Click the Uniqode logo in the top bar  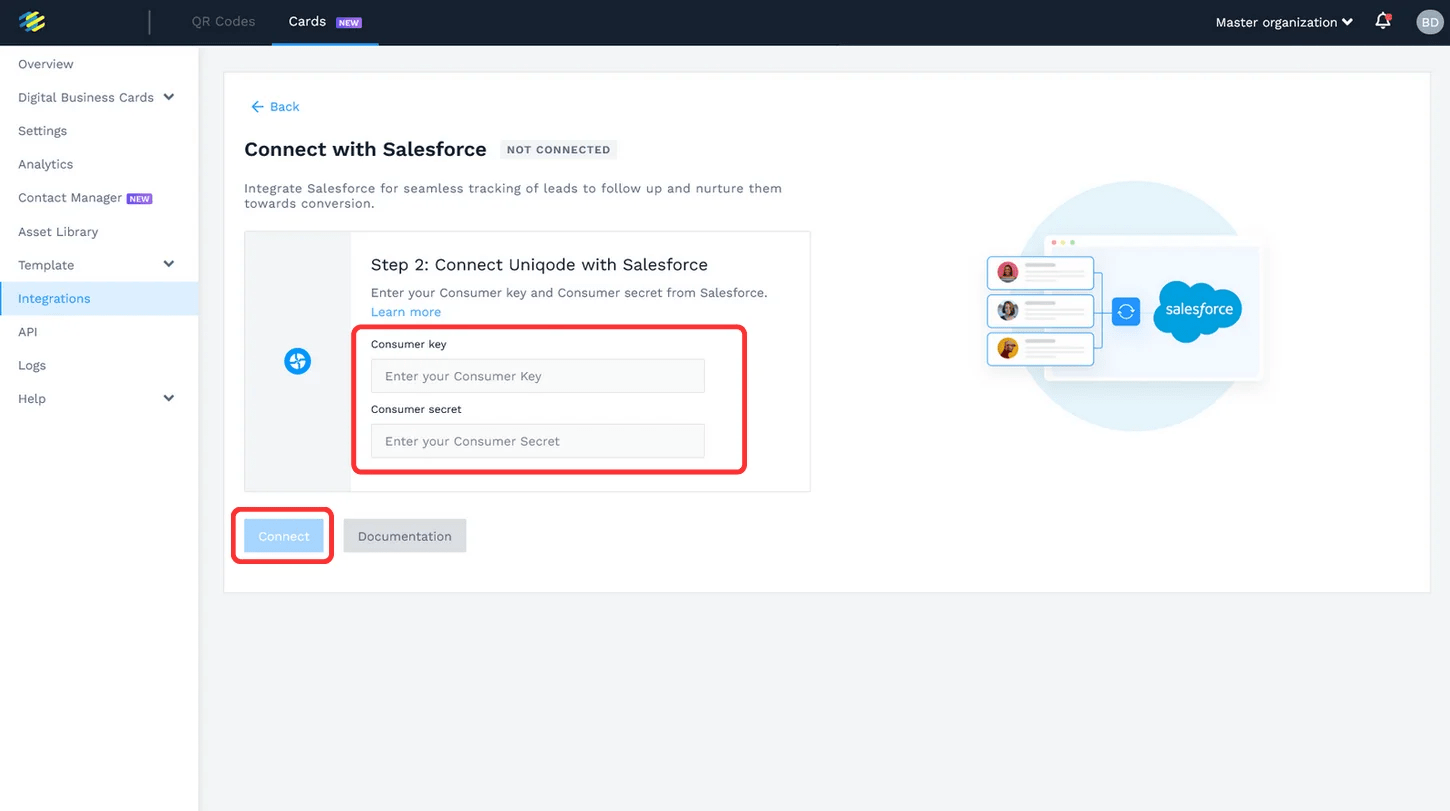[x=32, y=21]
